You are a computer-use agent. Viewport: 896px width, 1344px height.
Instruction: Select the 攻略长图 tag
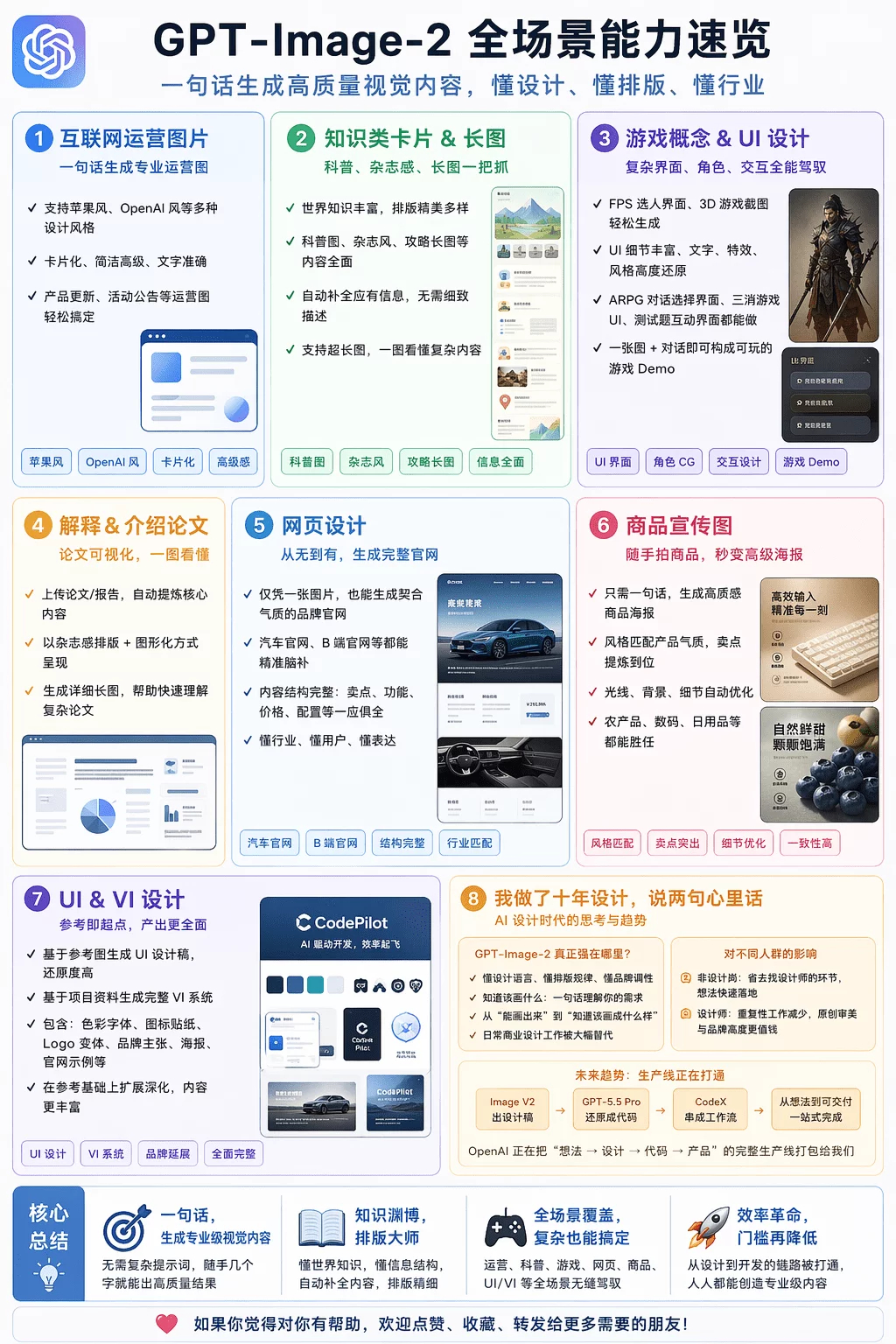(430, 462)
